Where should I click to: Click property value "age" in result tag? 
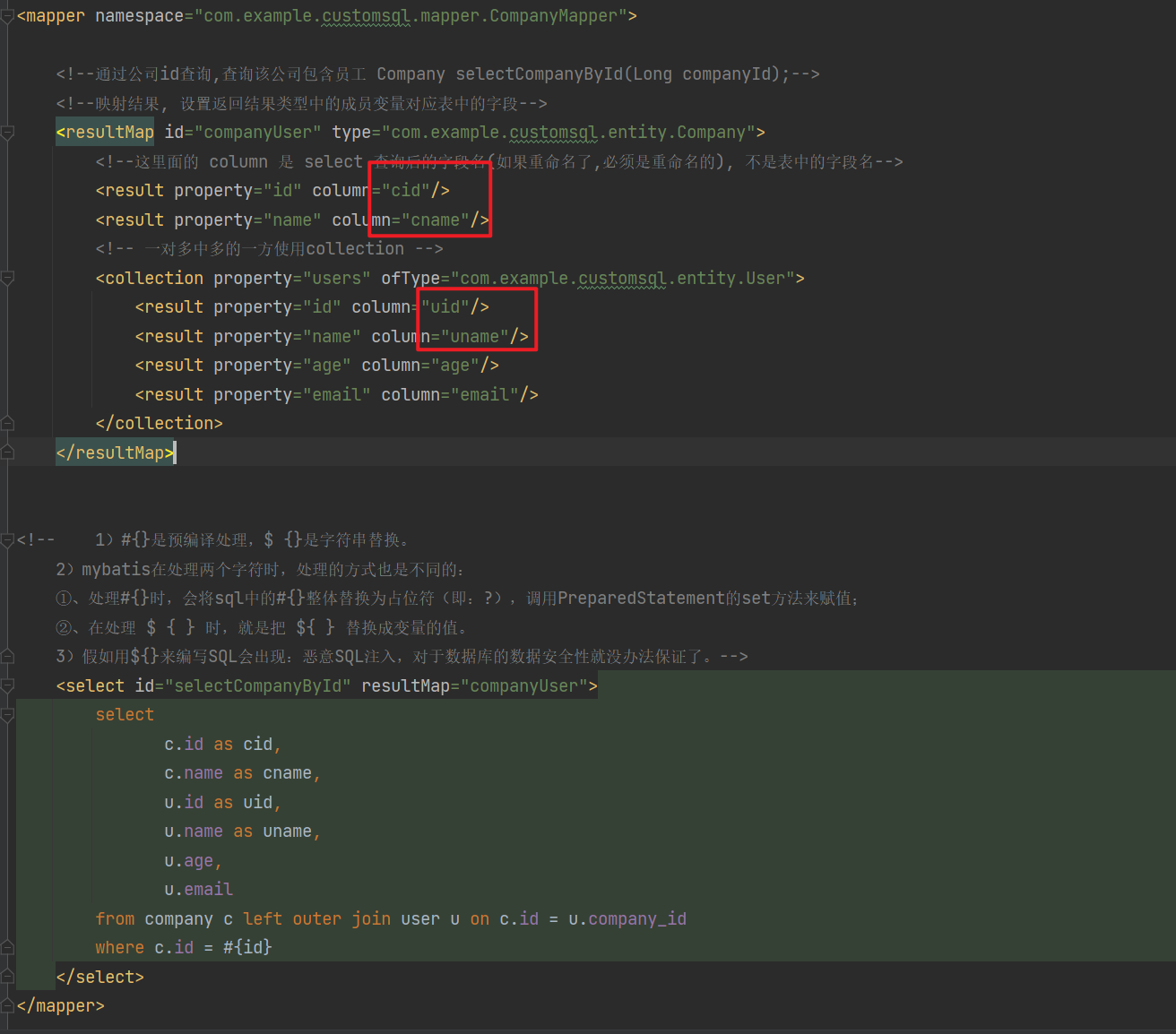pyautogui.click(x=327, y=366)
